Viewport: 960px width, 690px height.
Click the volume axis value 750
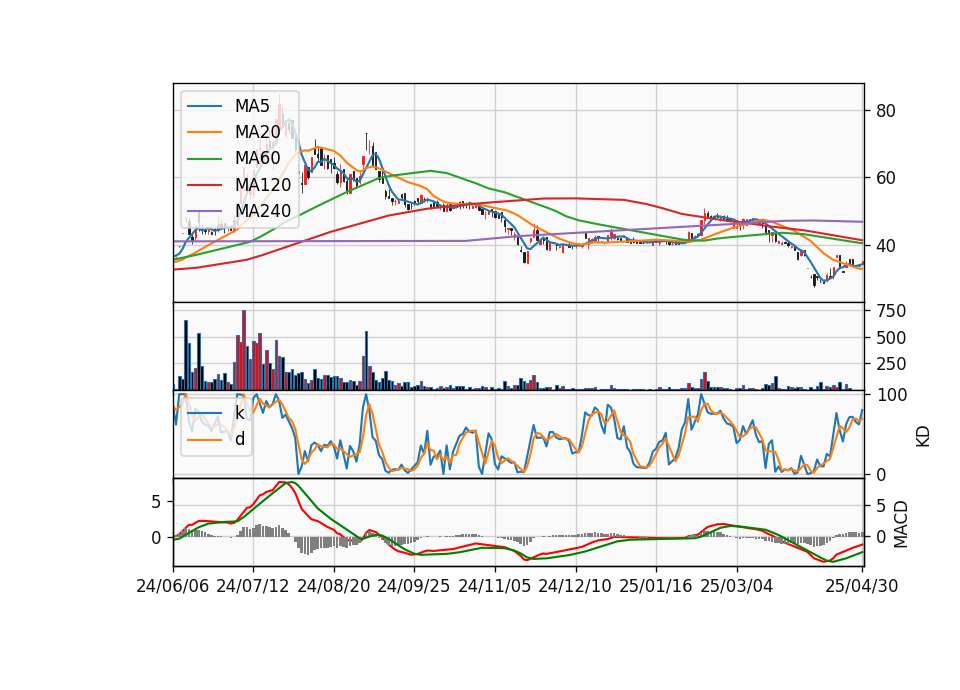coord(891,311)
